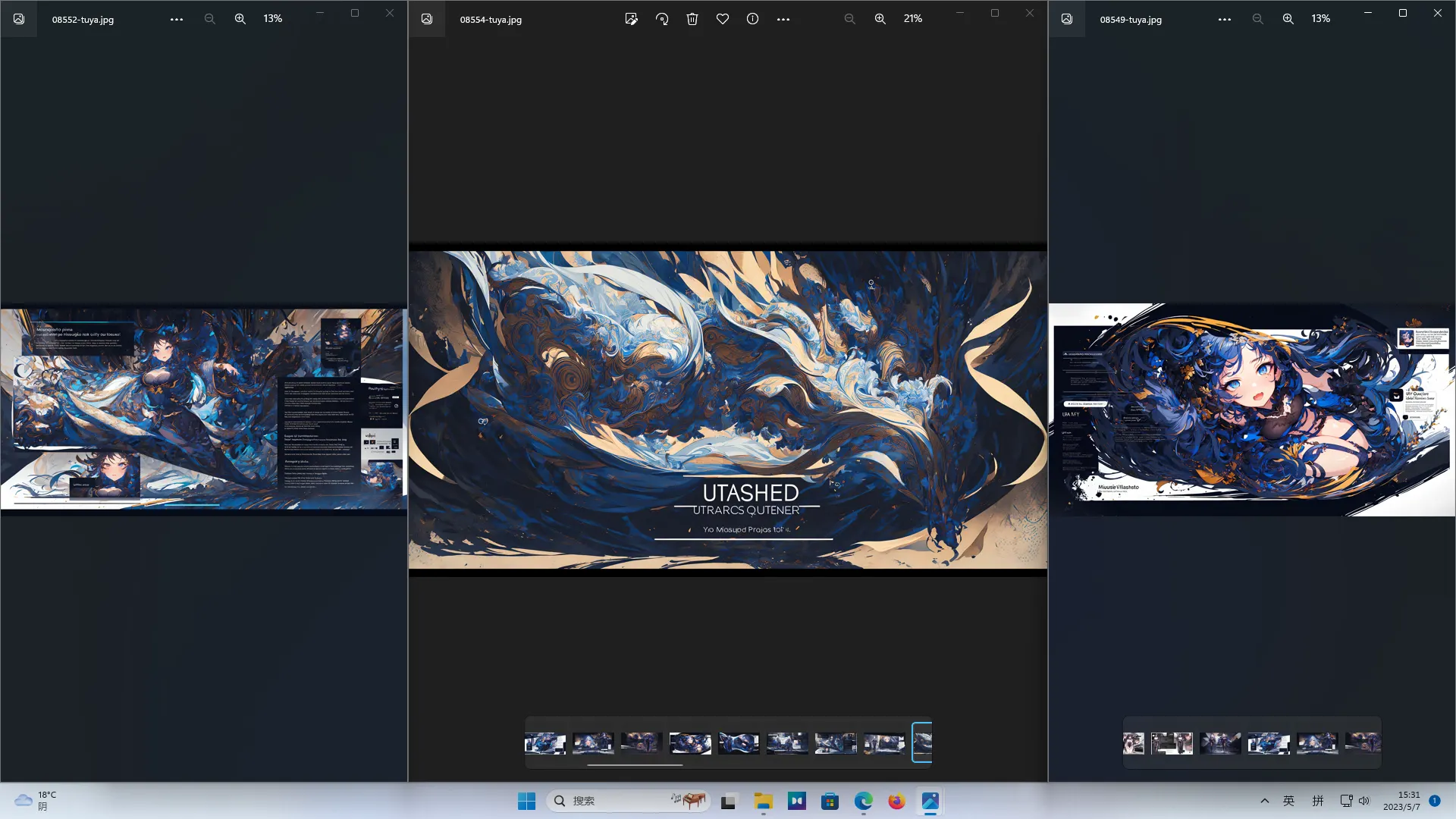This screenshot has height=819, width=1456.
Task: Expand hidden system tray icons chevron
Action: (1264, 801)
